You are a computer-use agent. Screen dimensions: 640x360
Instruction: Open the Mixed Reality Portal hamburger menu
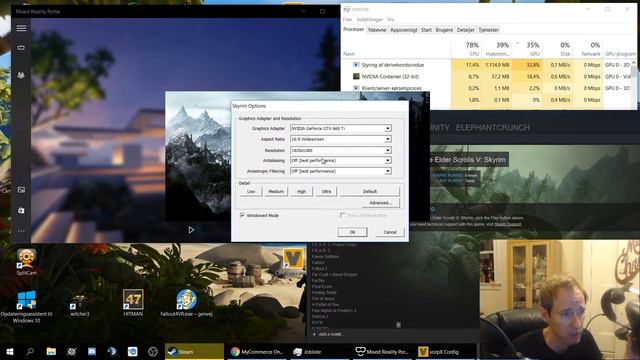coord(21,28)
